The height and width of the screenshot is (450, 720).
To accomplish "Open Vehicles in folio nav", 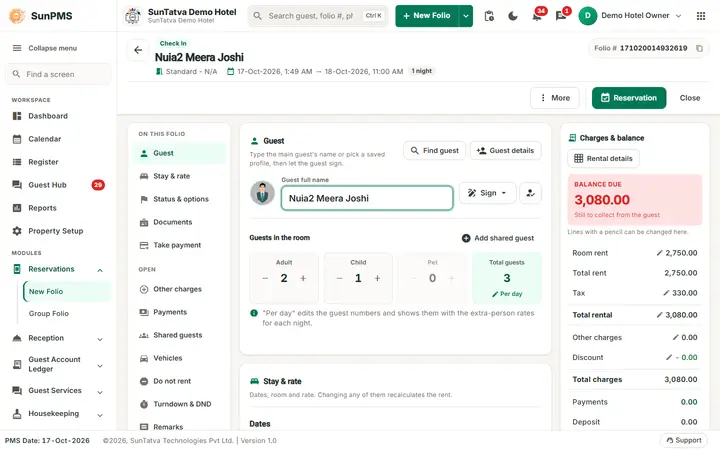I will pos(180,358).
